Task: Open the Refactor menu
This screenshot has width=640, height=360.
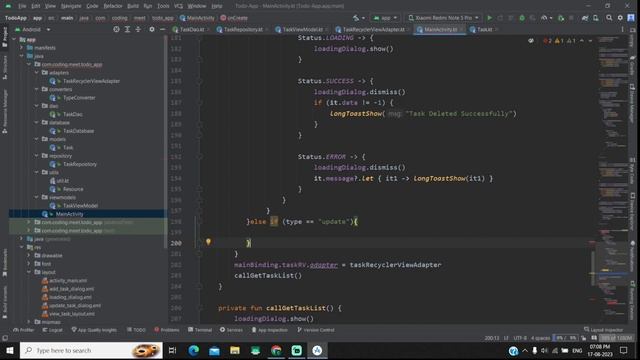Action: (113, 6)
